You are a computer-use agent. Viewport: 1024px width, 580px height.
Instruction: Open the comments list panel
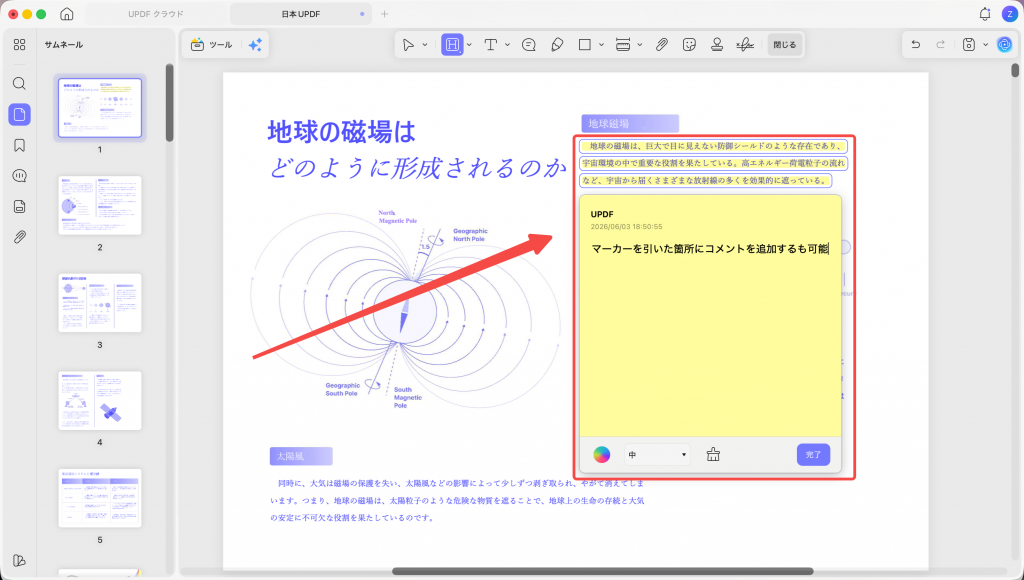tap(20, 176)
